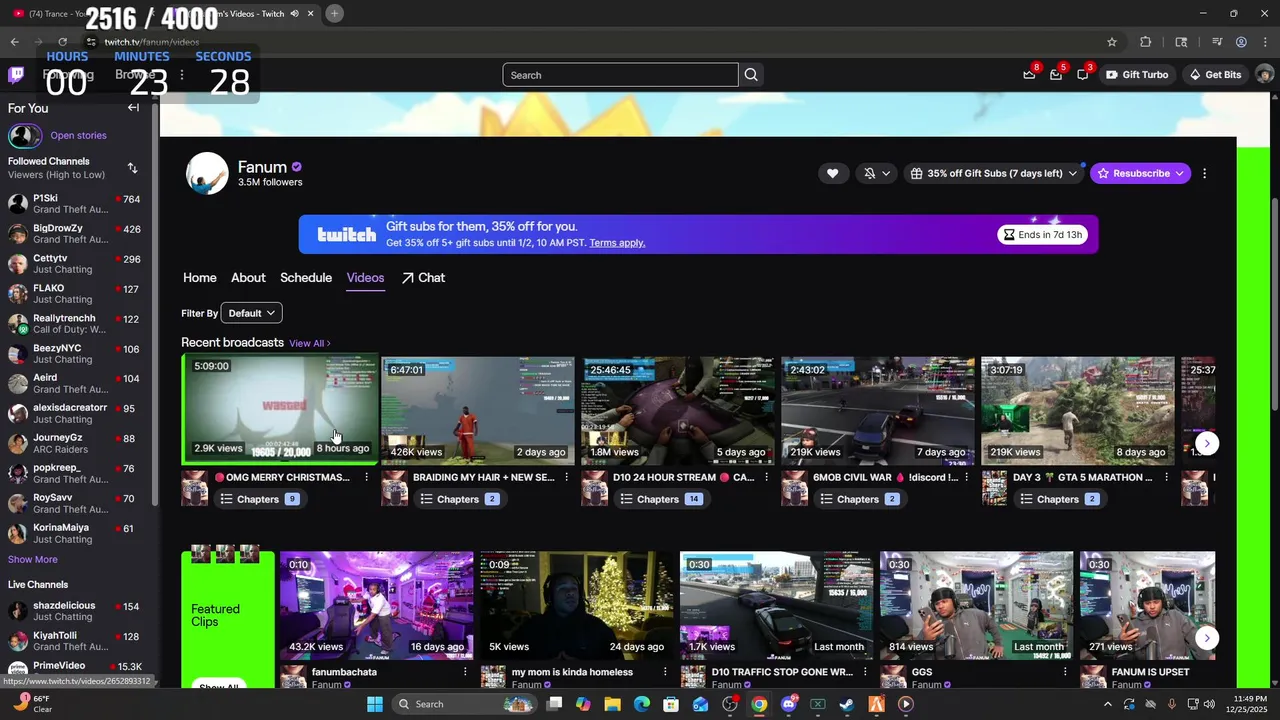Open the Twitch inbox icon

pos(1056,75)
